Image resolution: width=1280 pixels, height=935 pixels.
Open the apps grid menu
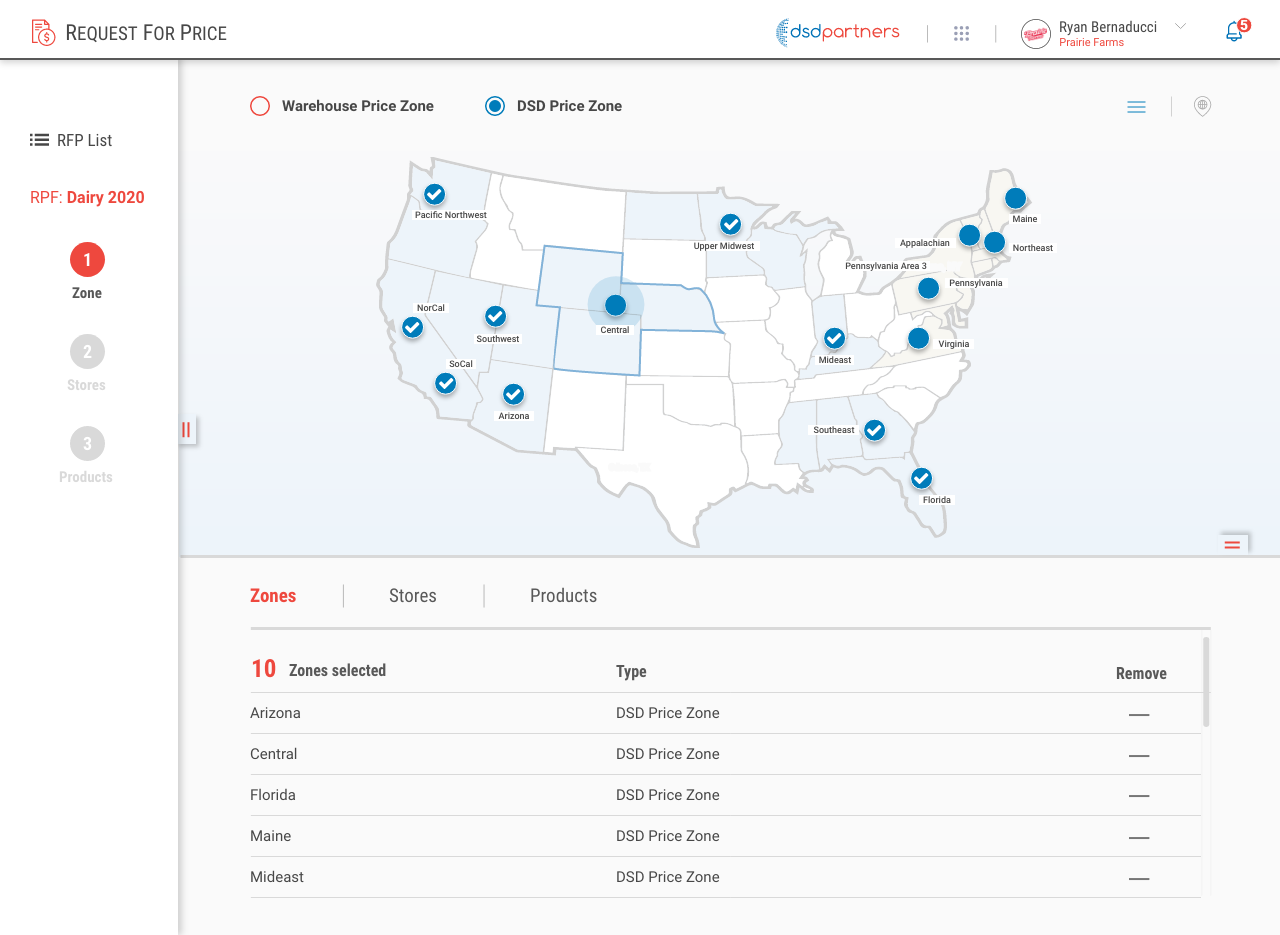961,33
